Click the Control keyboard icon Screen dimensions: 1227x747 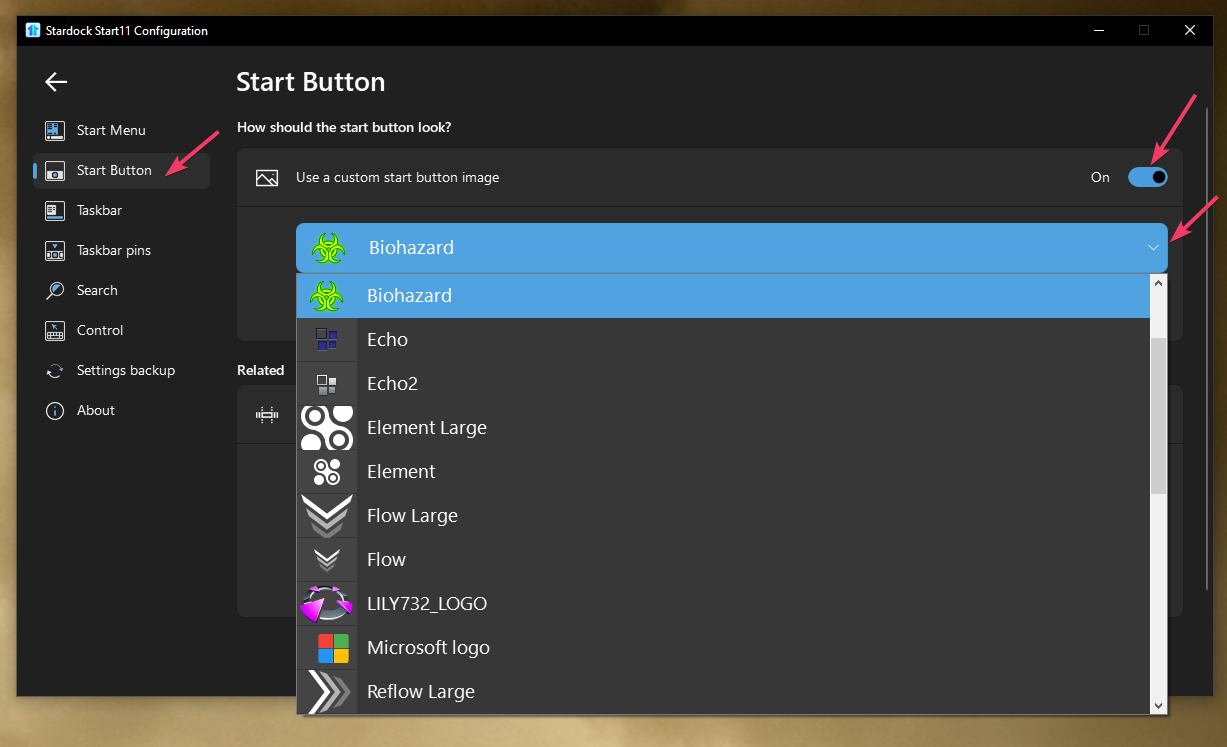coord(55,331)
